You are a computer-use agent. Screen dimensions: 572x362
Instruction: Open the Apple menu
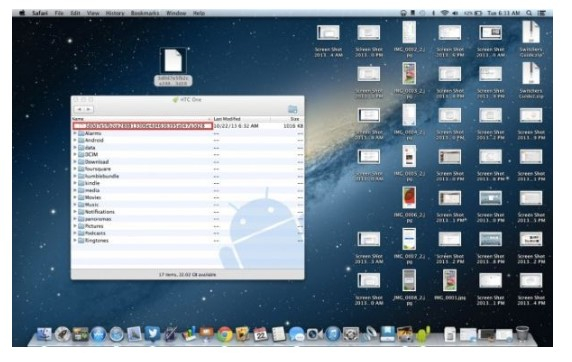[x=22, y=13]
